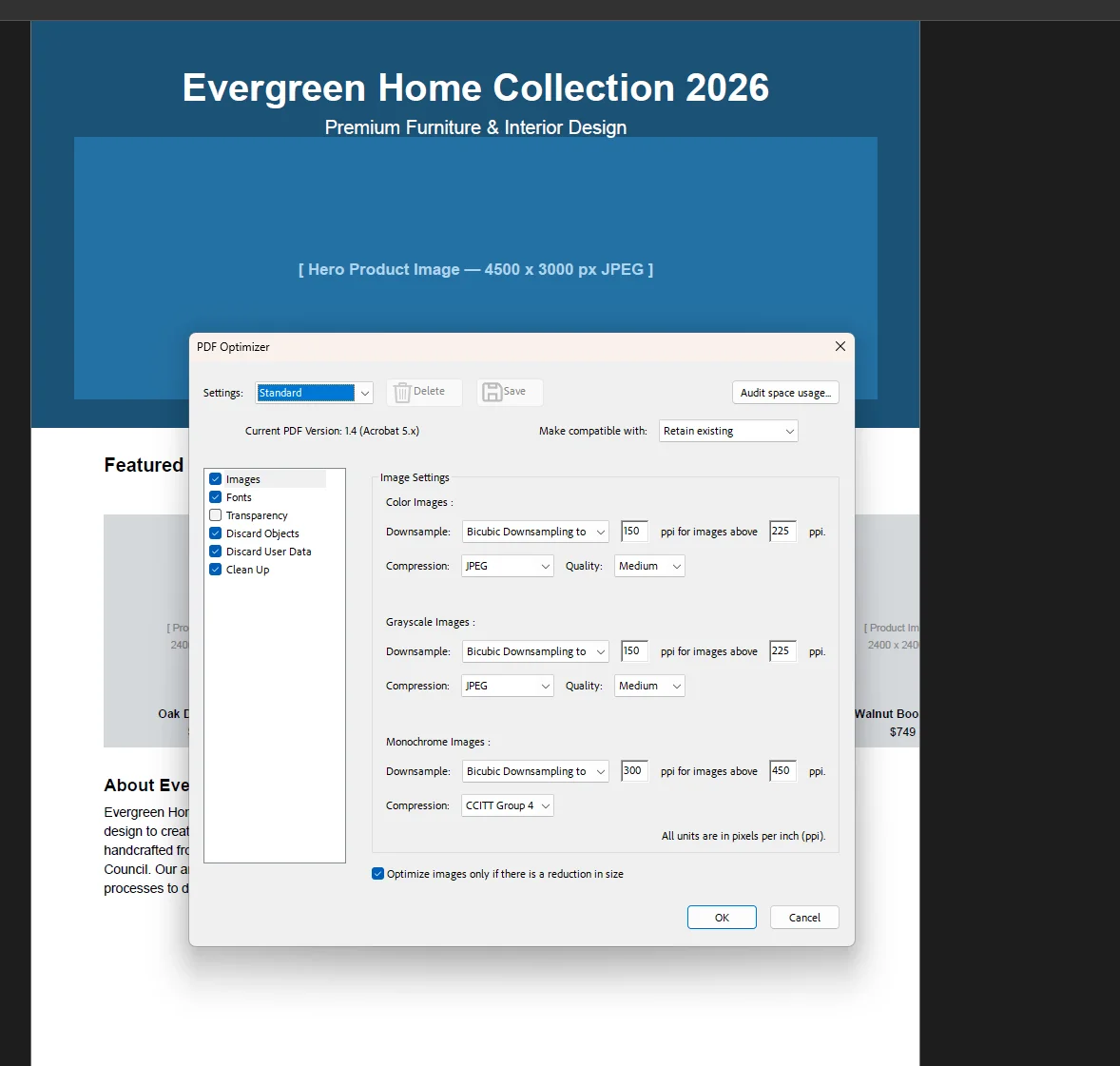Open Color Images Compression JPEG dropdown

click(x=507, y=566)
